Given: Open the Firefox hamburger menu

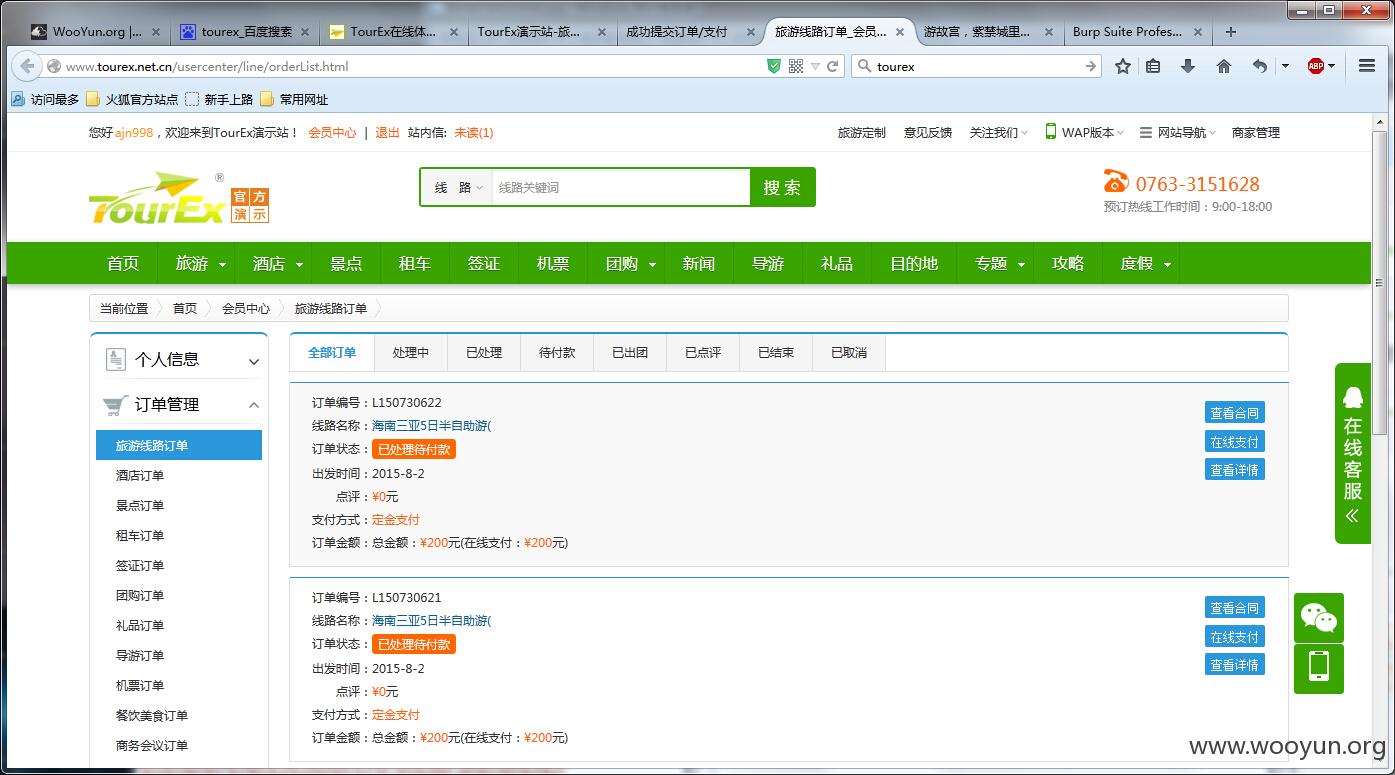Looking at the screenshot, I should click(1367, 66).
